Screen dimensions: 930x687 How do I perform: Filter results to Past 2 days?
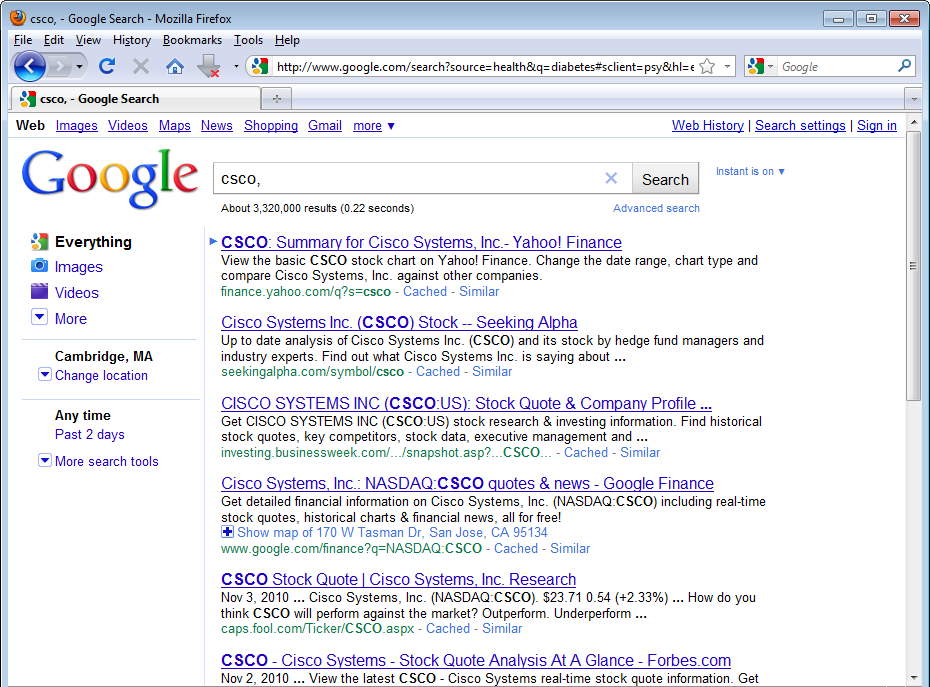click(90, 434)
